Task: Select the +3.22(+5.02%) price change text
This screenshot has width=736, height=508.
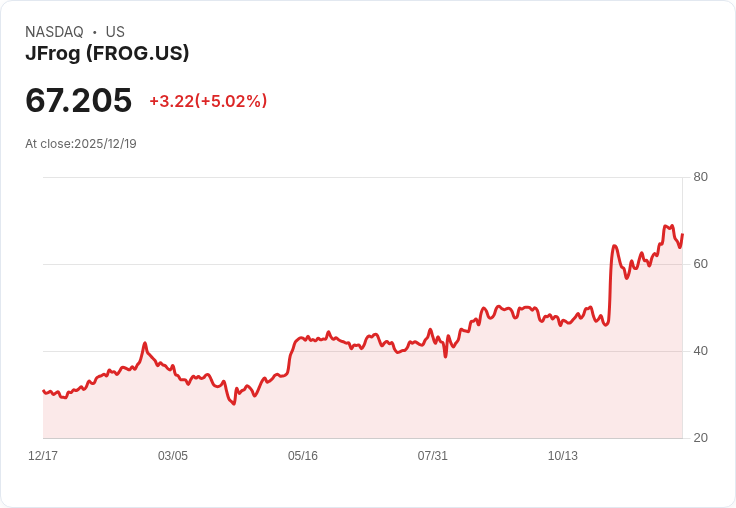Action: tap(208, 101)
